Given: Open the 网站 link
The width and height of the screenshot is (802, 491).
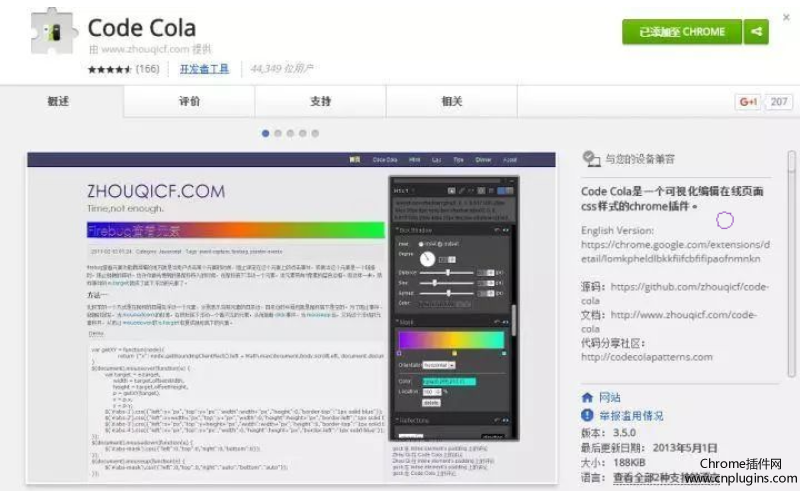Looking at the screenshot, I should pyautogui.click(x=610, y=397).
